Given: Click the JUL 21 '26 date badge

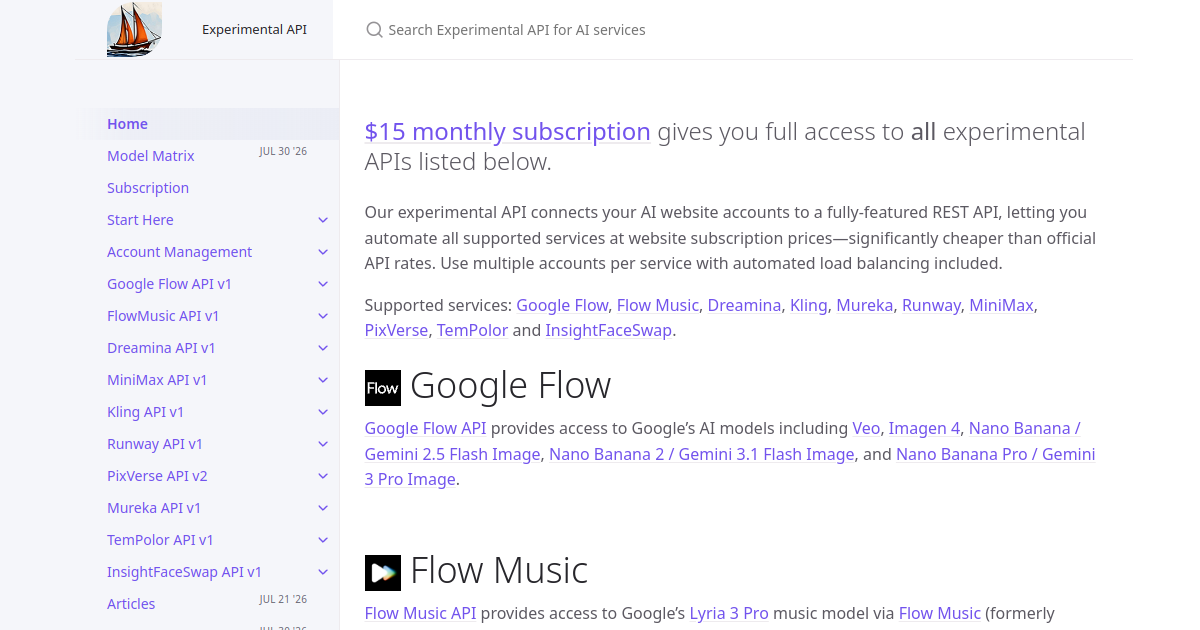Looking at the screenshot, I should pyautogui.click(x=283, y=600).
